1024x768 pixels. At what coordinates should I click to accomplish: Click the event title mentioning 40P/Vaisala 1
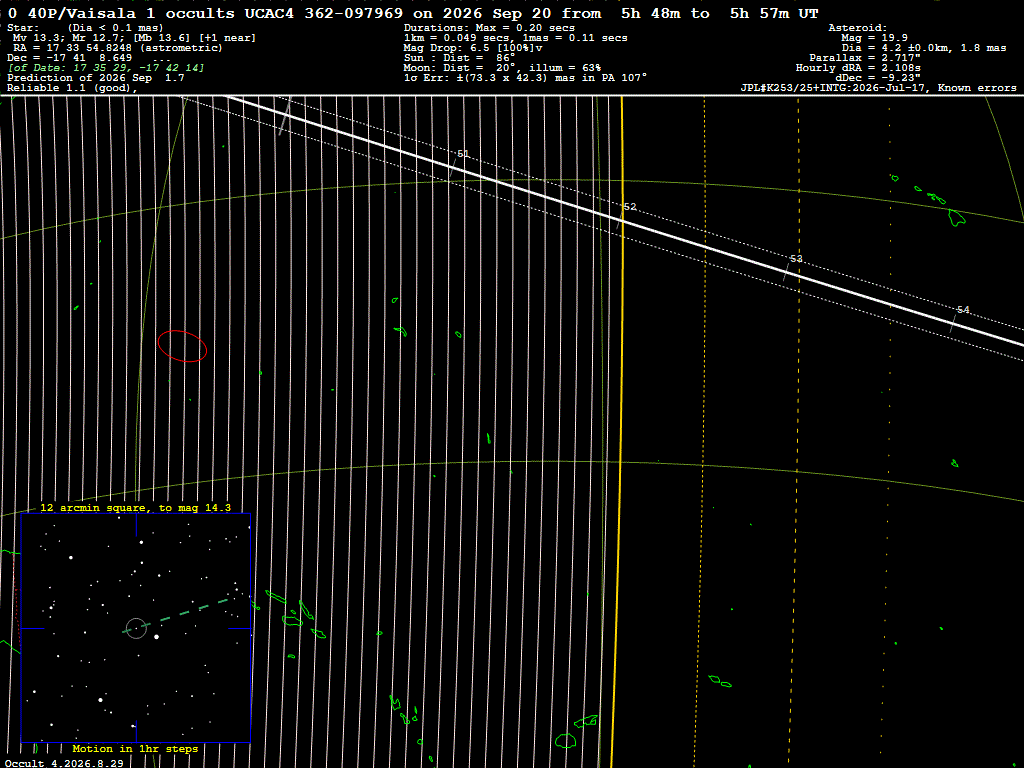pos(413,13)
